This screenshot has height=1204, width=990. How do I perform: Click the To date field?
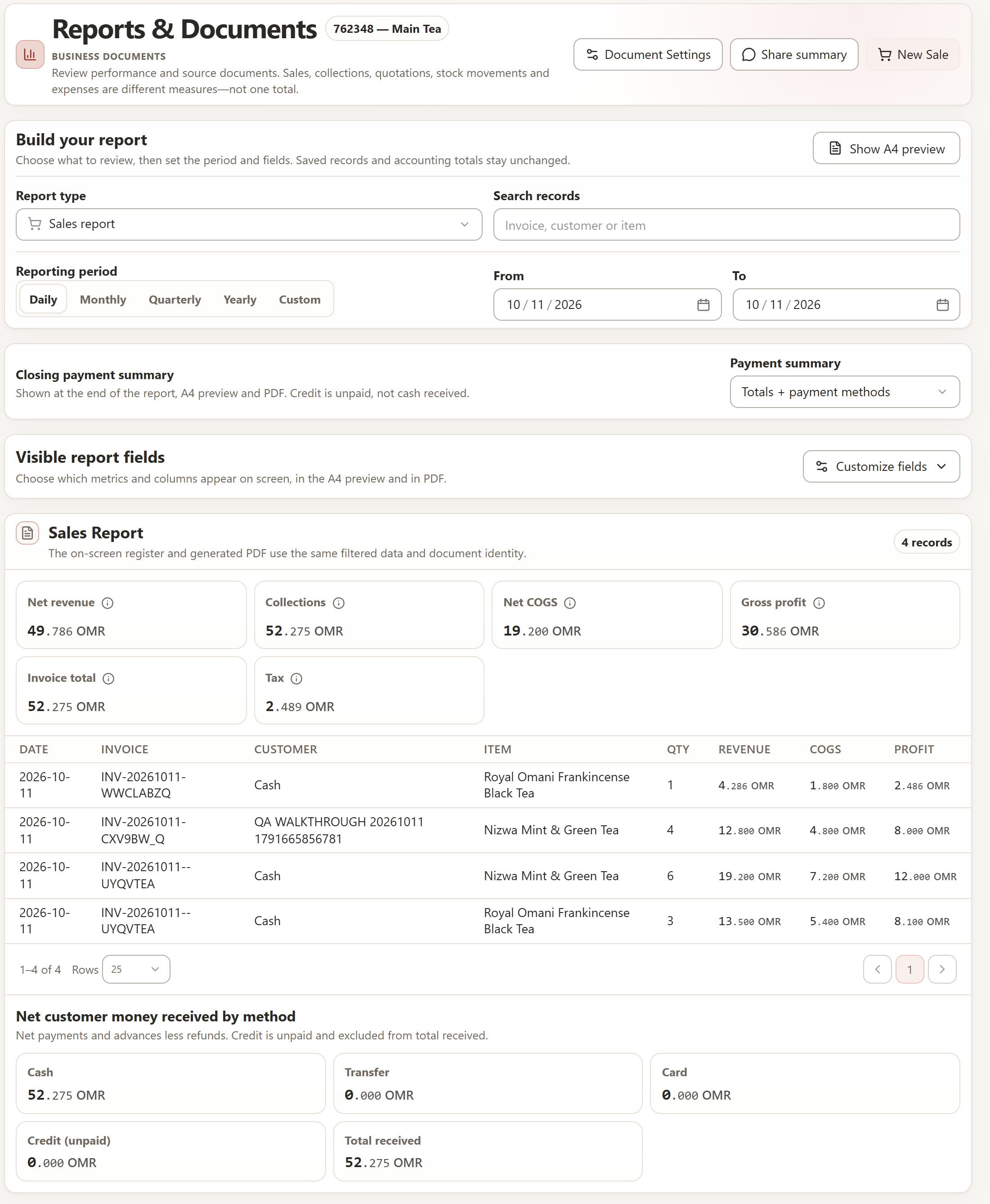tap(846, 304)
